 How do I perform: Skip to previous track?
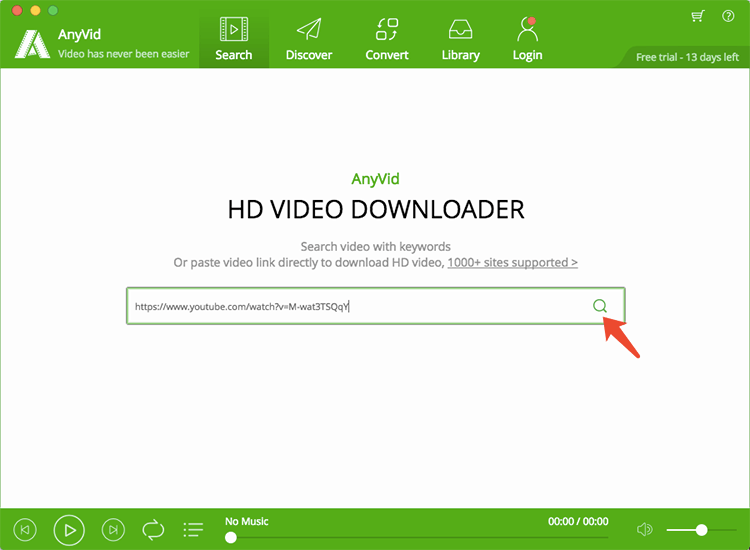click(x=25, y=530)
